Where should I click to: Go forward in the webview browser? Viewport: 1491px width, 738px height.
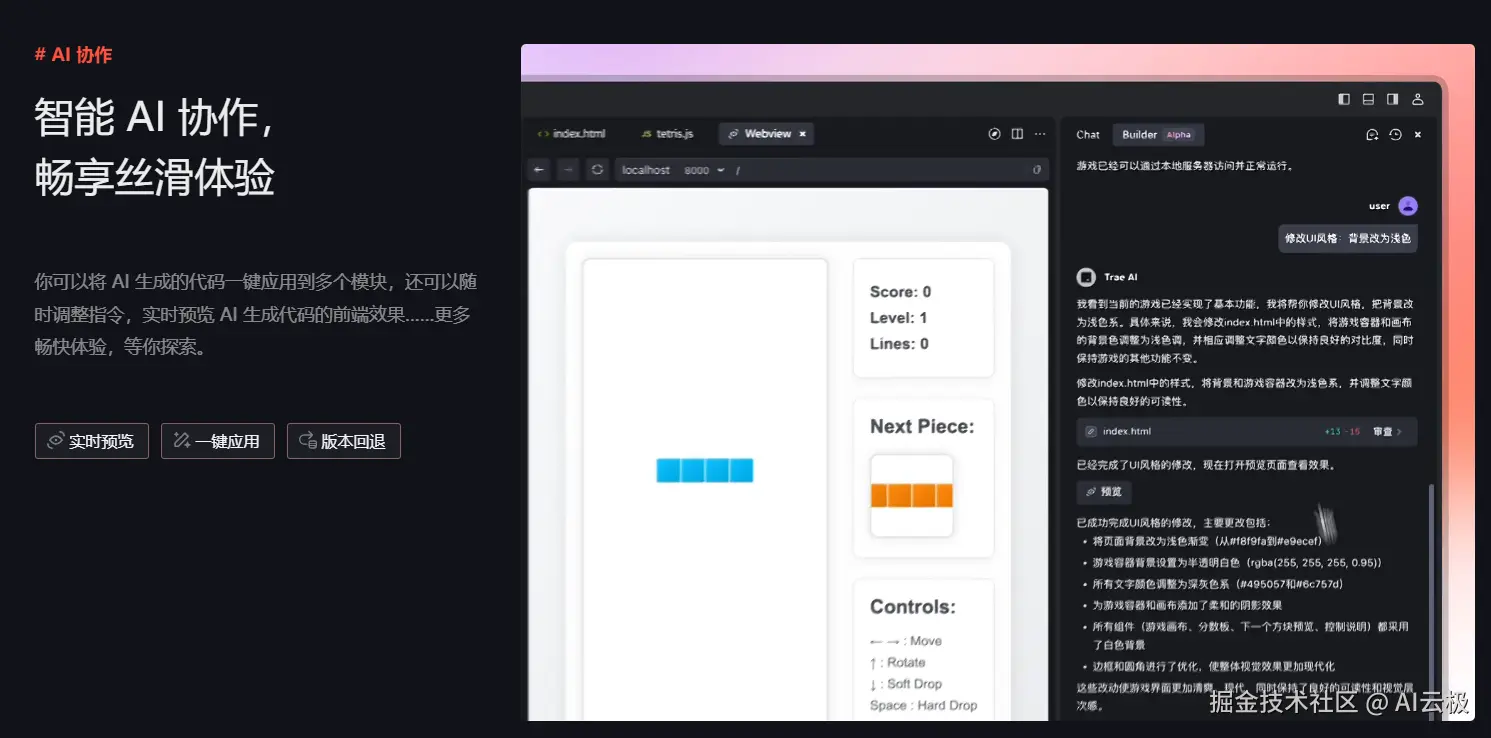[568, 170]
